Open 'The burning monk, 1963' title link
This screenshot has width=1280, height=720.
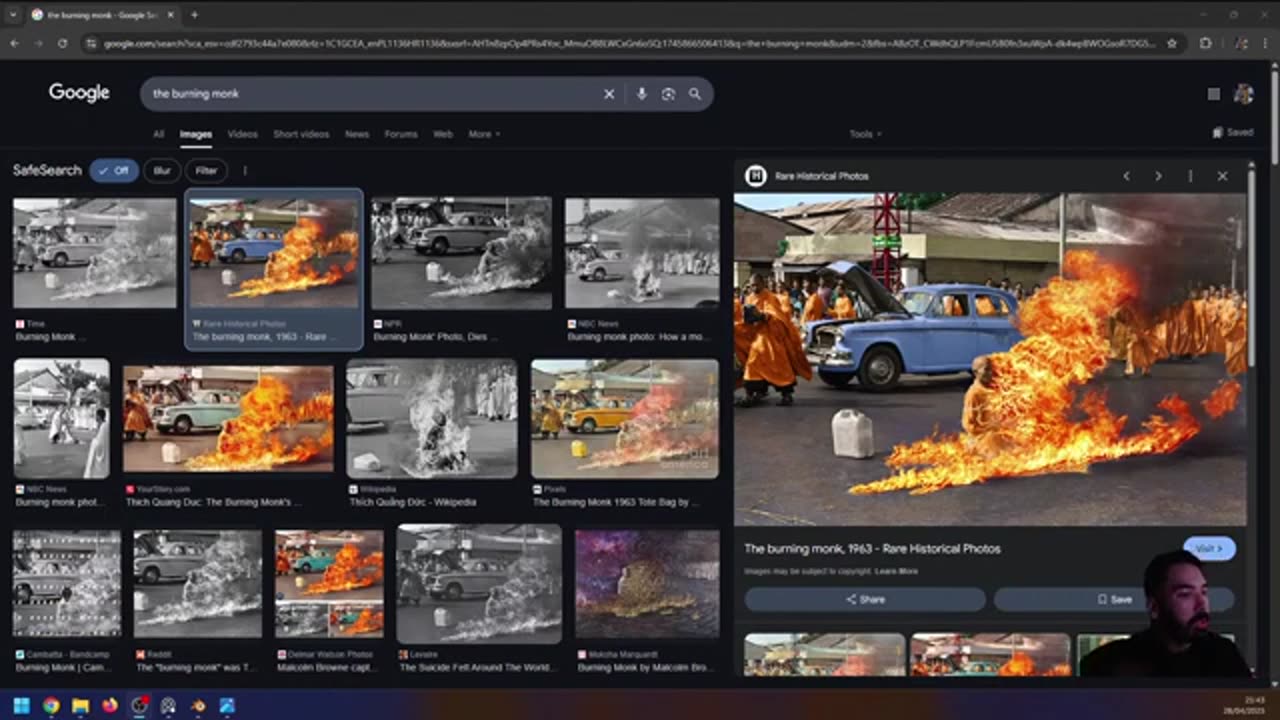pos(872,549)
